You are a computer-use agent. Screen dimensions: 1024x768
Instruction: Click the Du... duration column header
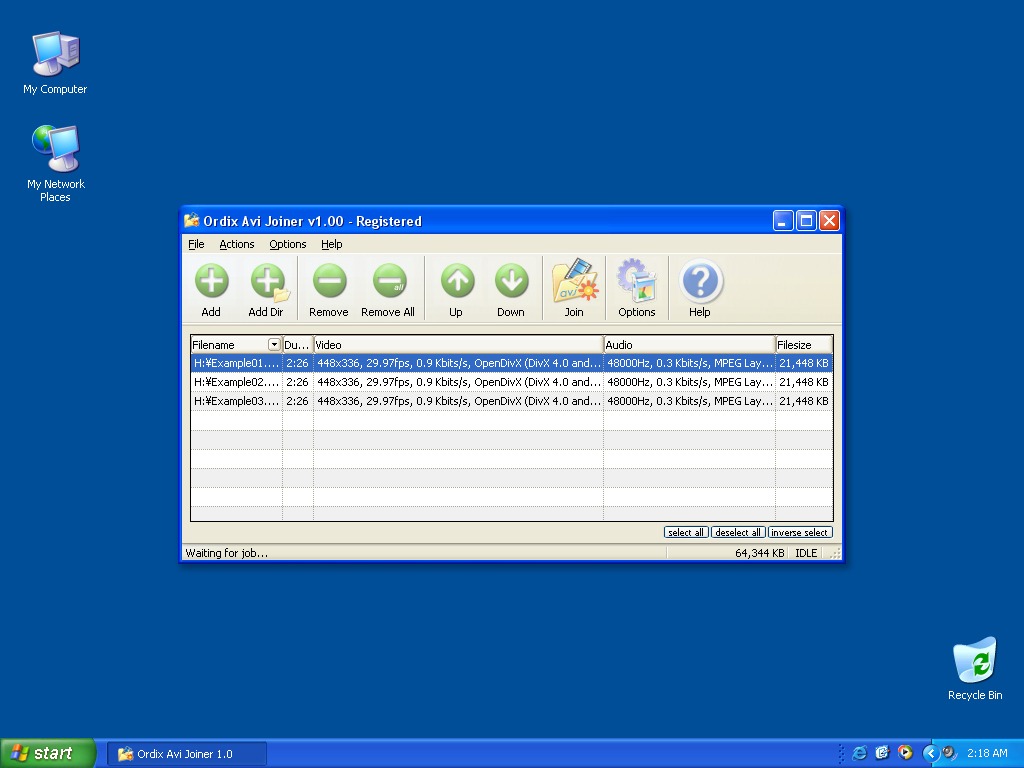(298, 345)
